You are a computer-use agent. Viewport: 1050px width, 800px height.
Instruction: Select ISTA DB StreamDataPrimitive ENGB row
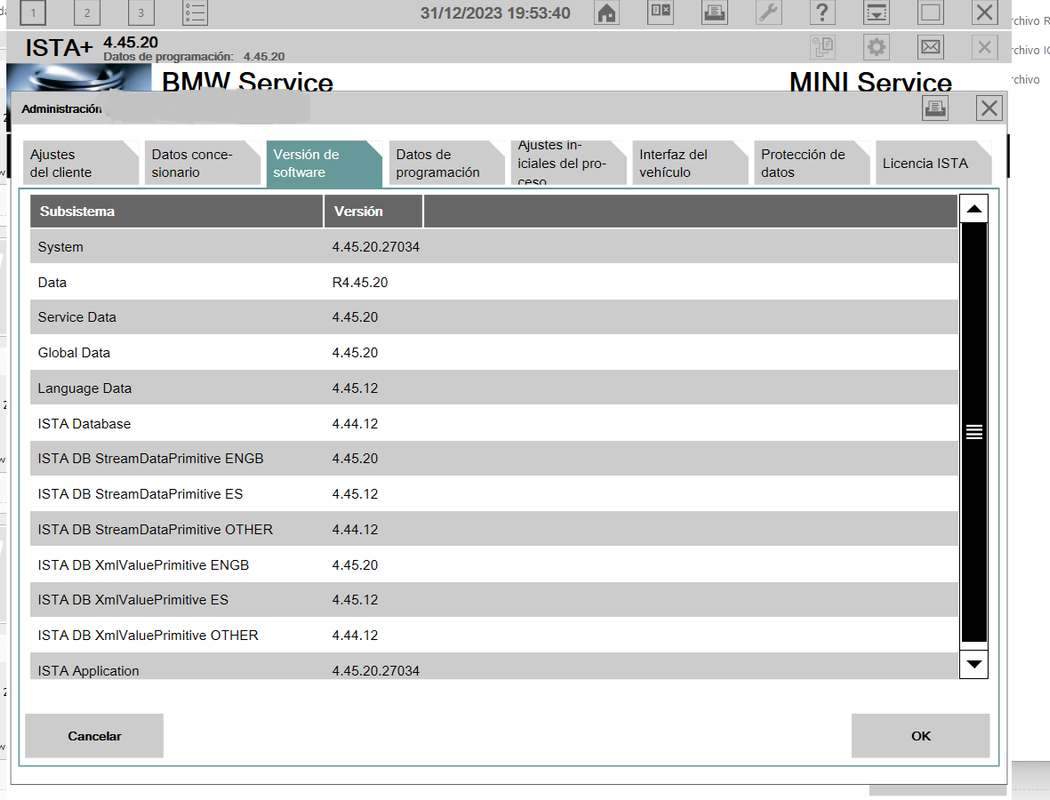(x=494, y=459)
